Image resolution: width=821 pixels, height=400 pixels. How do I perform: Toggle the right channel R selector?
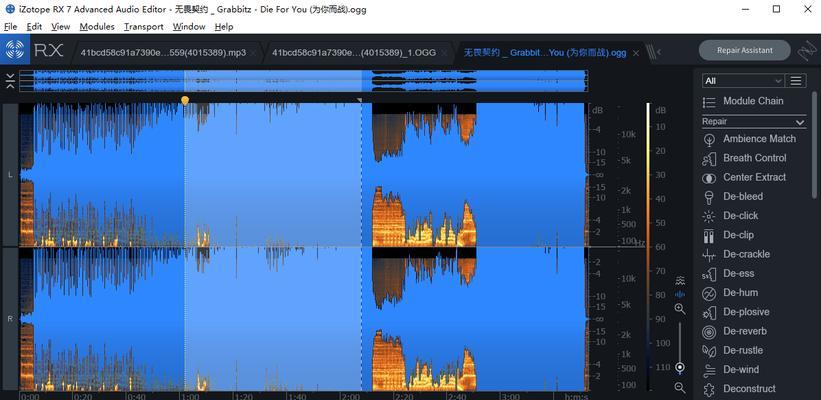click(x=10, y=318)
